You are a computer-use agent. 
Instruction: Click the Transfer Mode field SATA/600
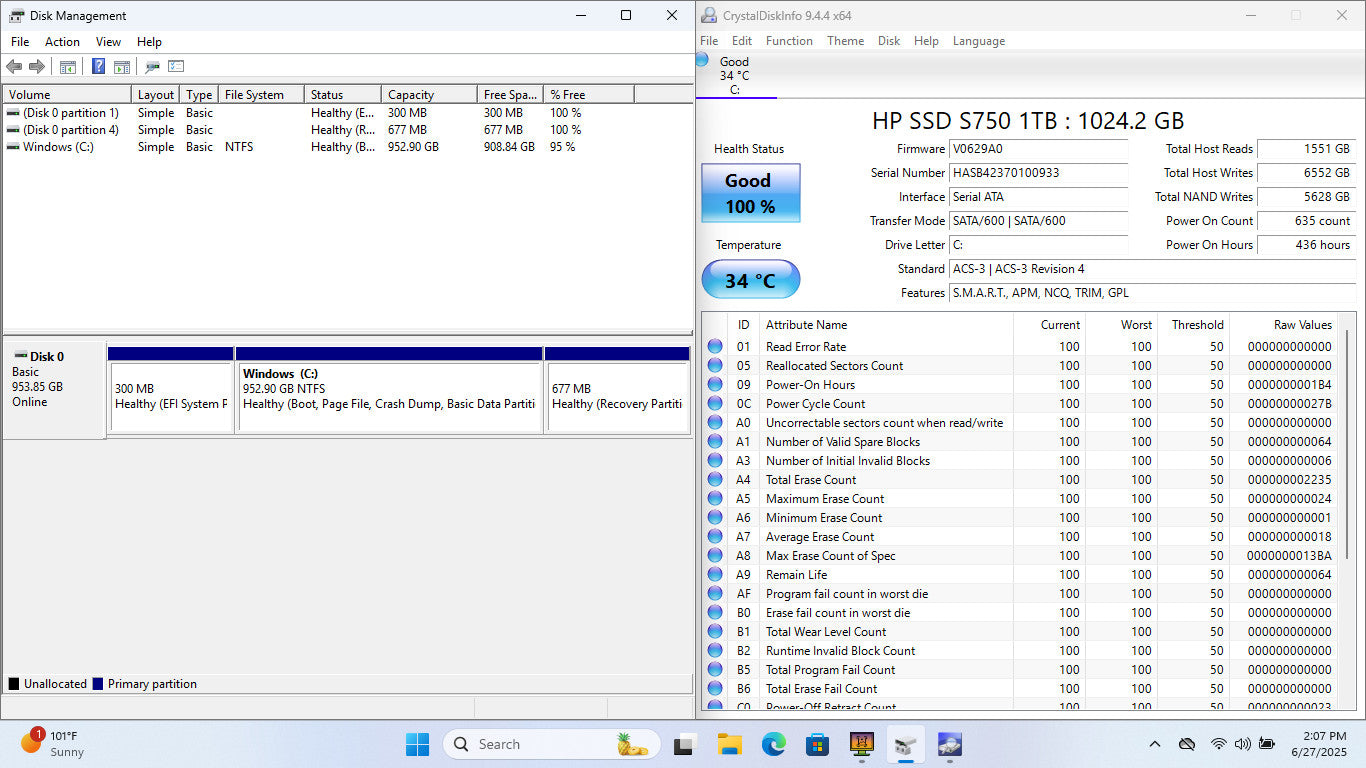[x=1038, y=221]
